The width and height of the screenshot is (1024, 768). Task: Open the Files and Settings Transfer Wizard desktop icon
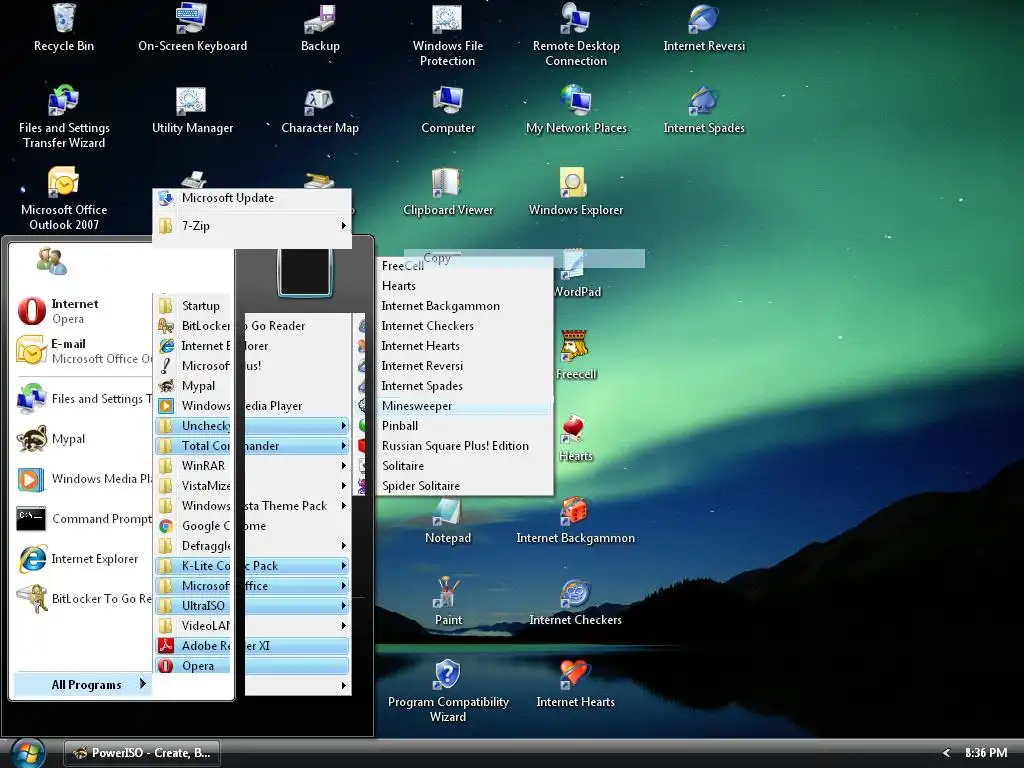pos(64,116)
